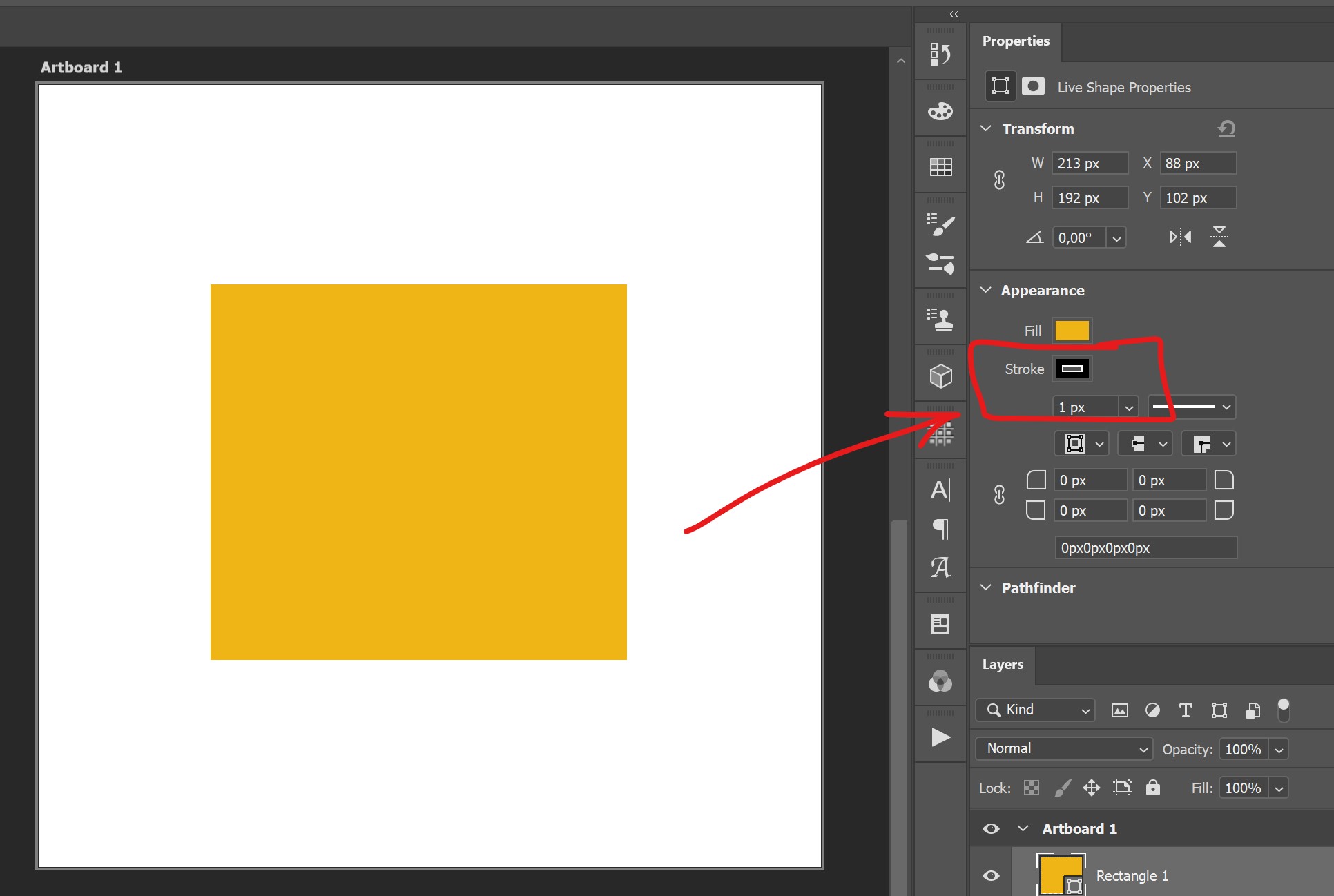Image resolution: width=1334 pixels, height=896 pixels.
Task: Switch to the Layers tab
Action: 1003,665
